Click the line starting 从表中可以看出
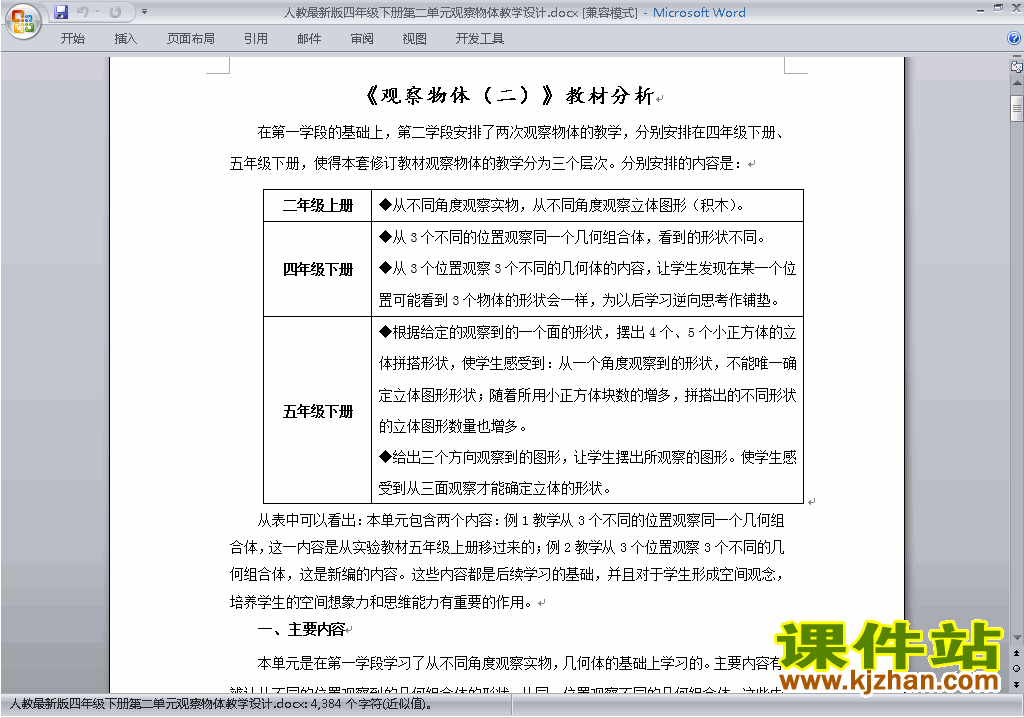This screenshot has width=1024, height=718. click(520, 520)
